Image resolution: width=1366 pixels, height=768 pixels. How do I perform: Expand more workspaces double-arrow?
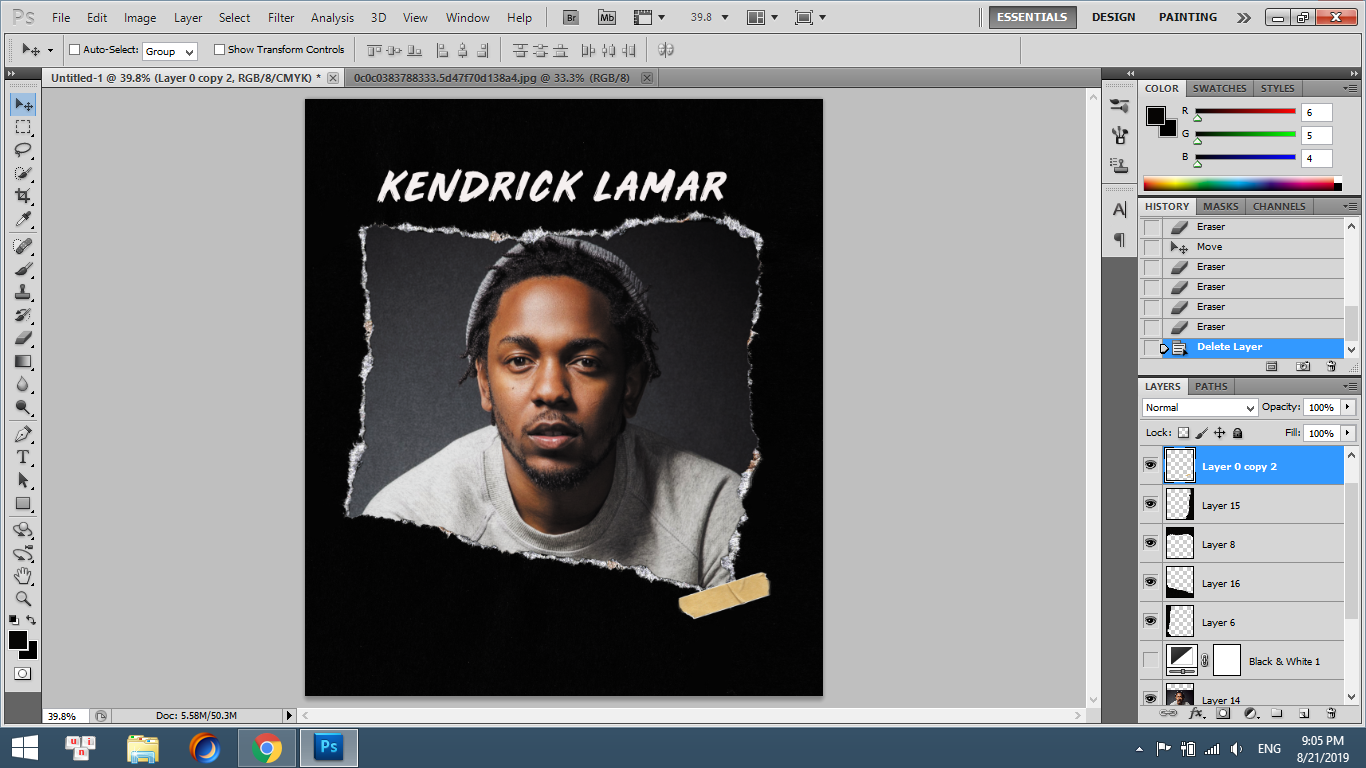coord(1243,17)
